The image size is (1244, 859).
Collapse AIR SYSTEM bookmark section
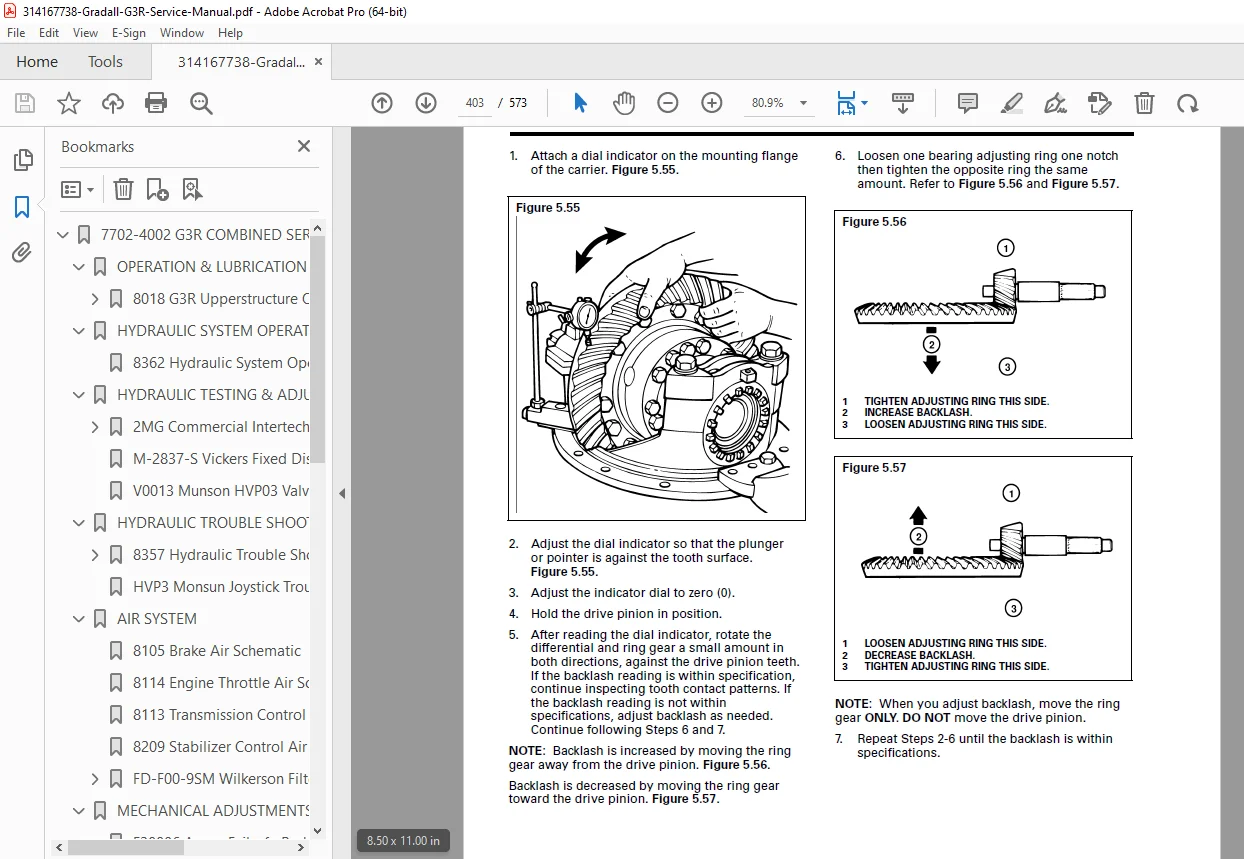pos(80,619)
